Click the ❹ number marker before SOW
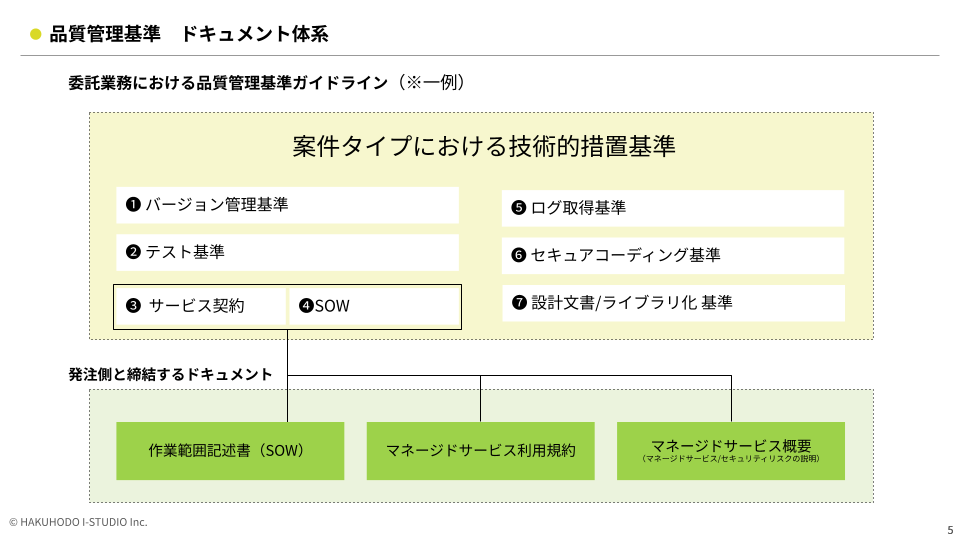The height and width of the screenshot is (540, 960). click(306, 306)
